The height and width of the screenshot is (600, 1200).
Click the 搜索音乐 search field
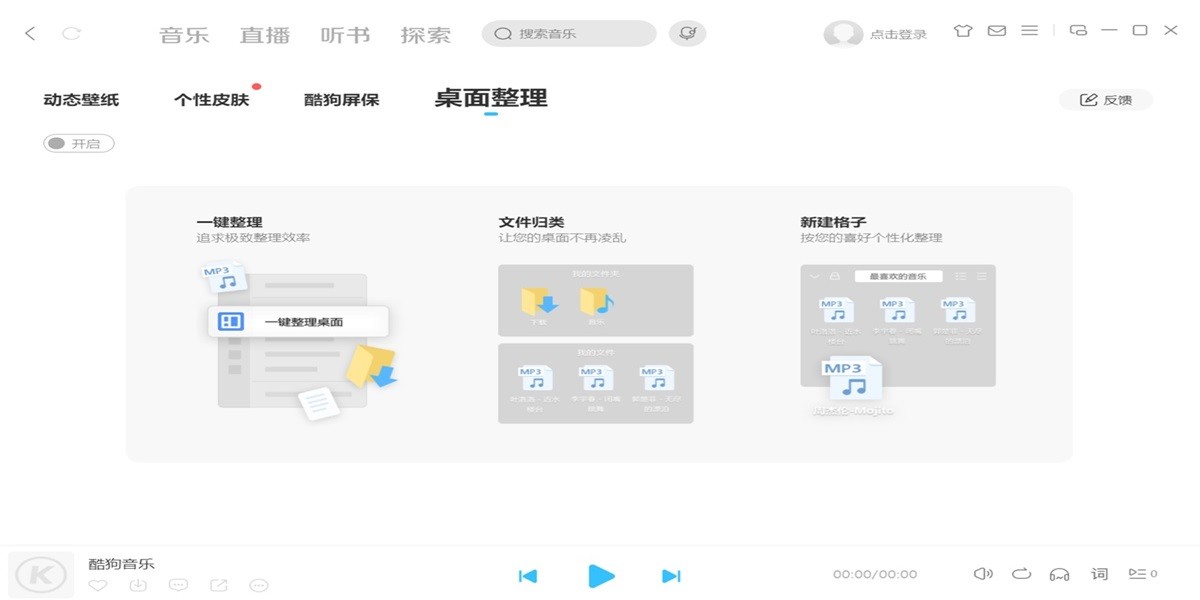click(567, 33)
